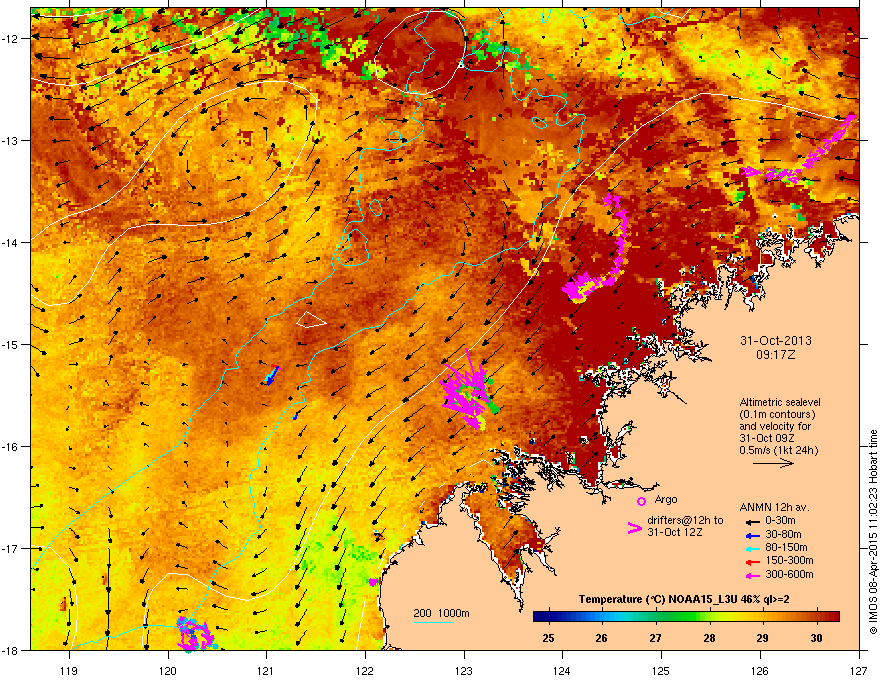Click the 'ANMN 12h av.' legend heading
The image size is (880, 680).
pyautogui.click(x=774, y=508)
